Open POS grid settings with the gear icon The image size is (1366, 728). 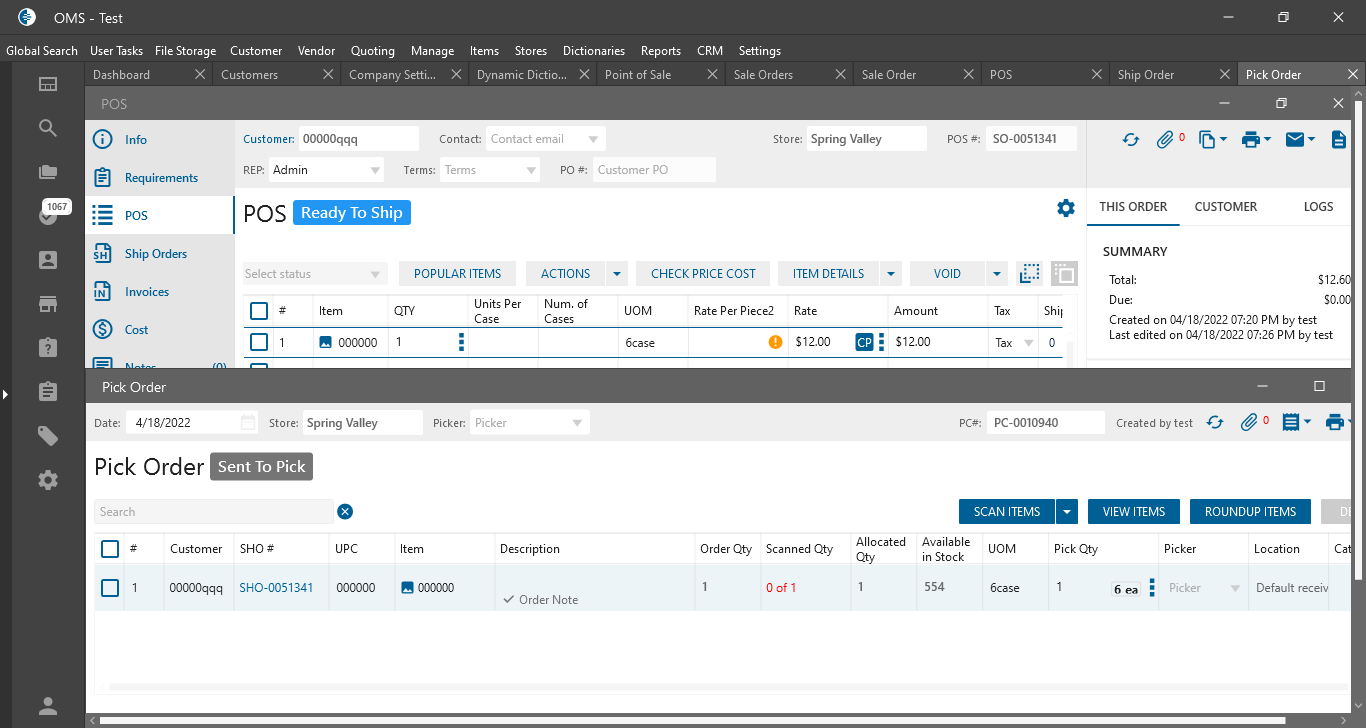point(1066,208)
